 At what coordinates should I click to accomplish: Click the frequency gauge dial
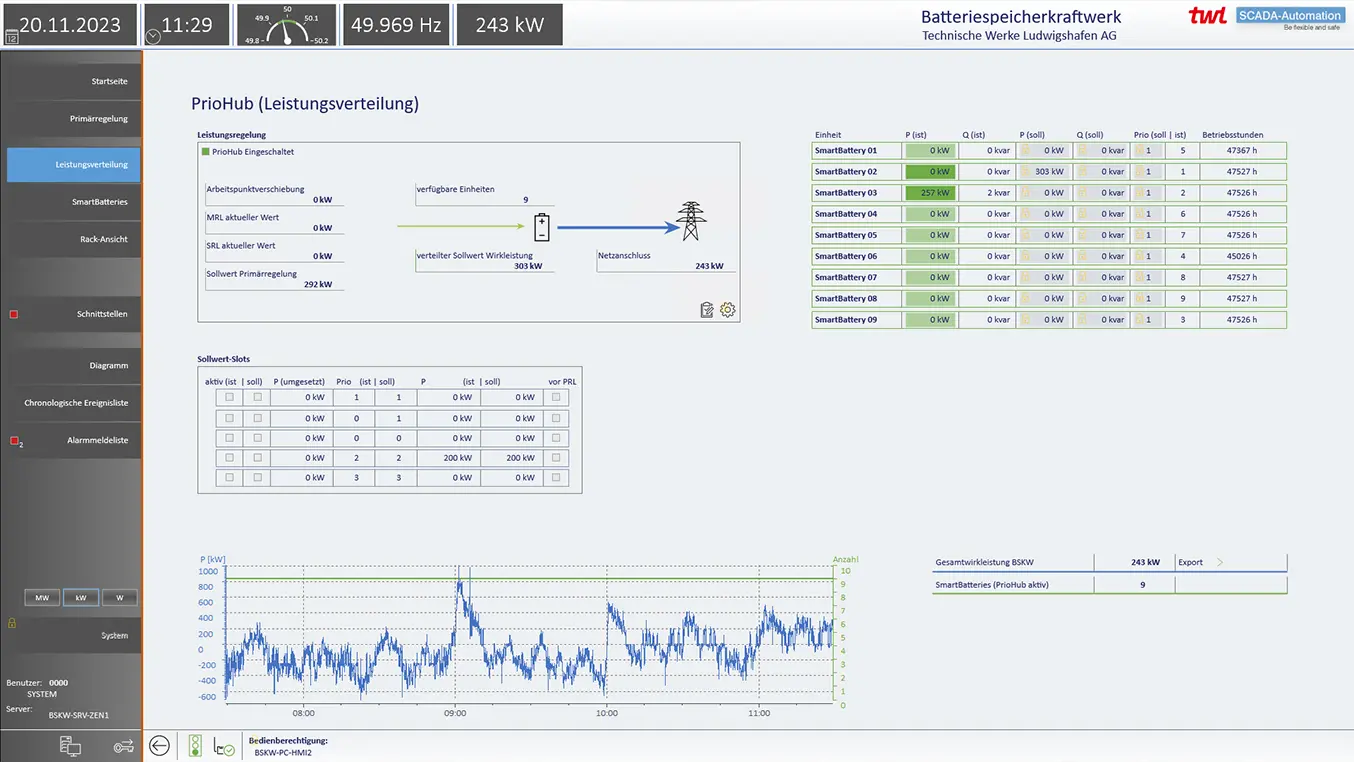[286, 26]
